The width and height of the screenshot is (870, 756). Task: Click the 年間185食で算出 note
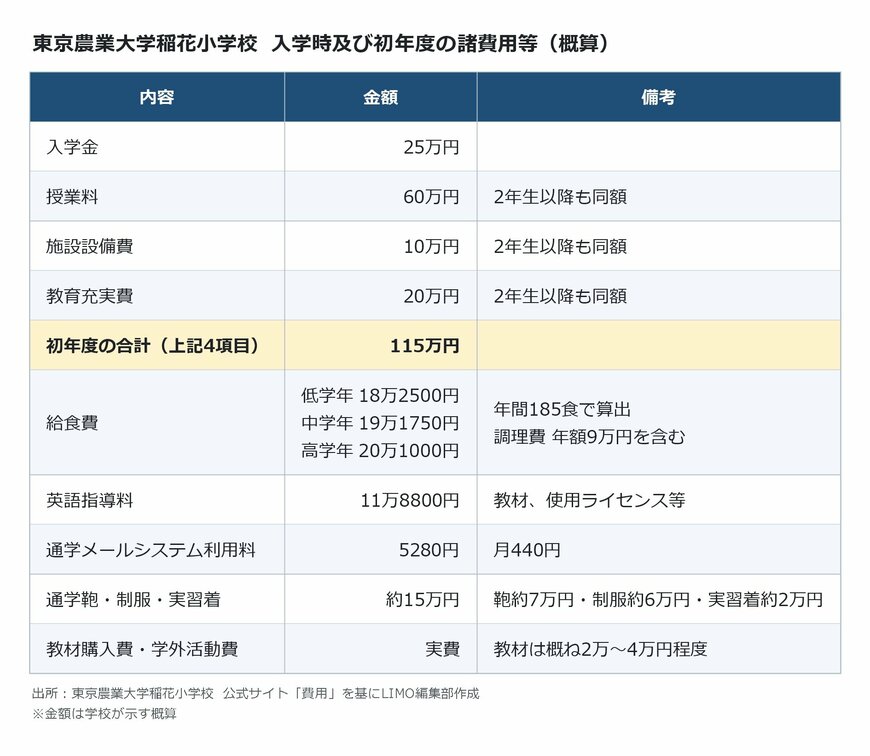pyautogui.click(x=562, y=409)
